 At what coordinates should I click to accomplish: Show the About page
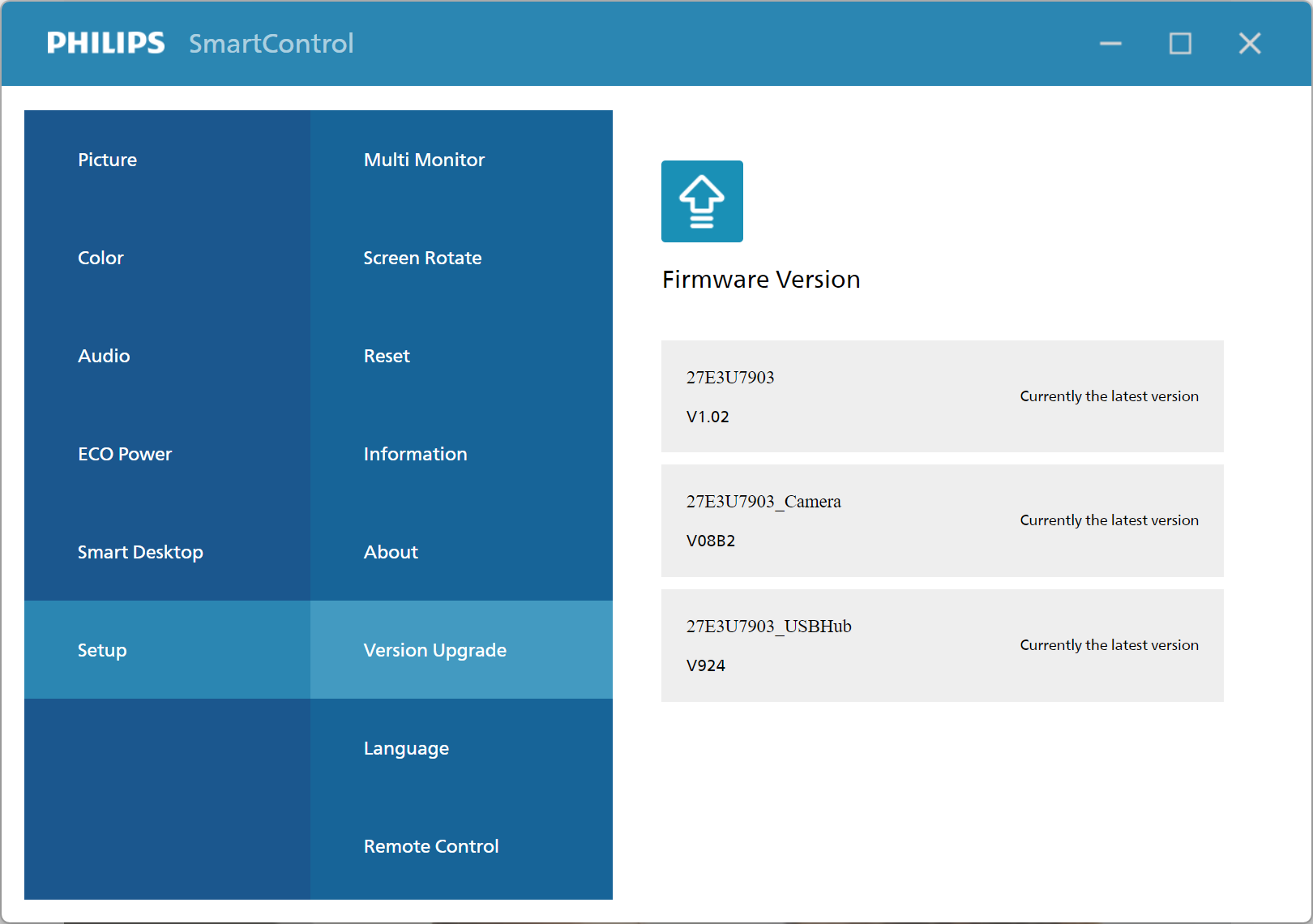pos(391,552)
